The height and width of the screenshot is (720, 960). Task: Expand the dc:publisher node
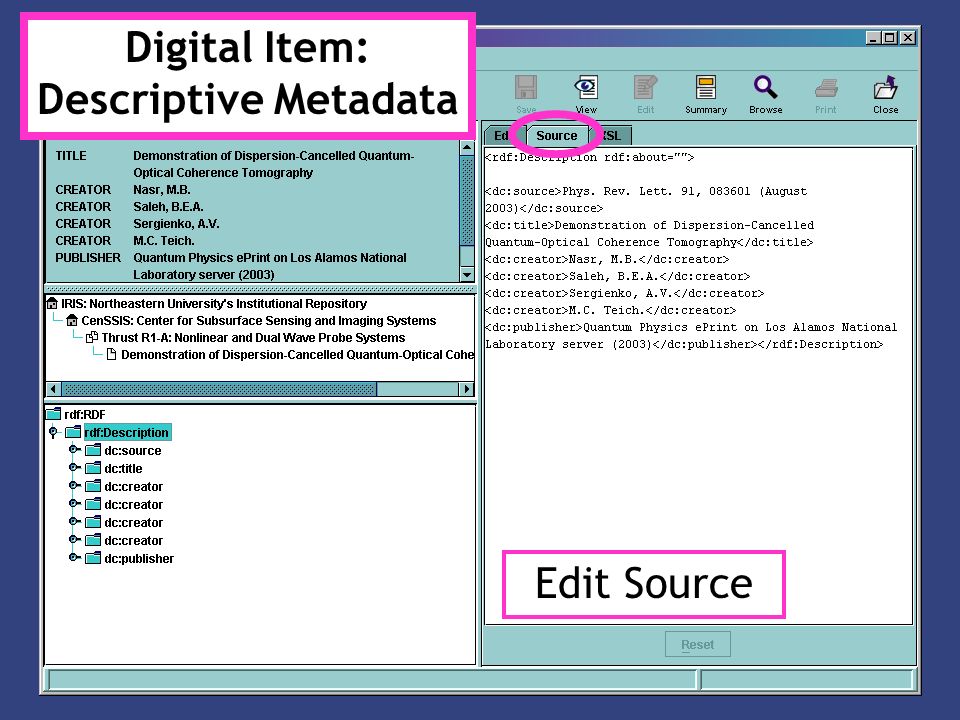(74, 558)
